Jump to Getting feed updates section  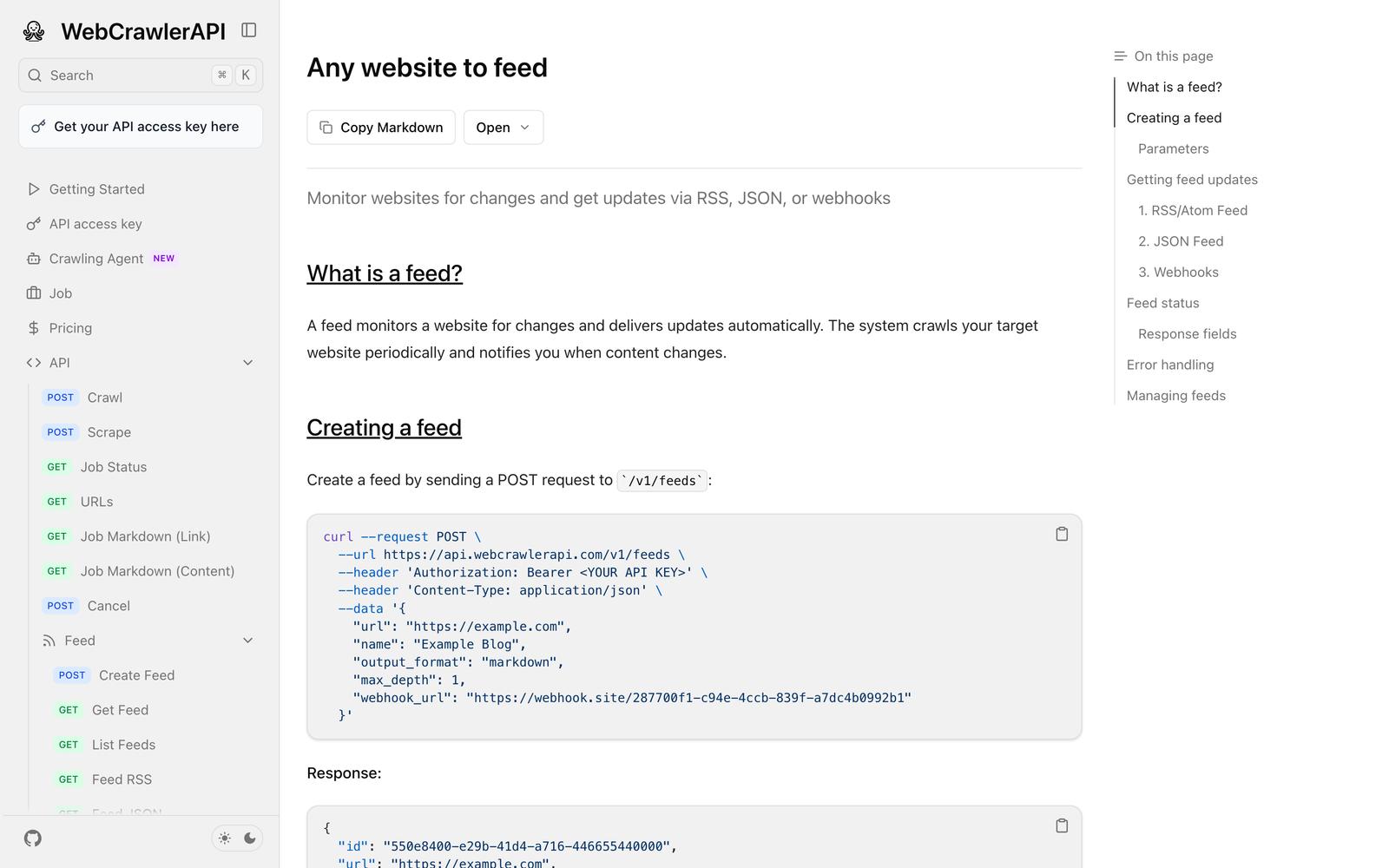[x=1192, y=180]
